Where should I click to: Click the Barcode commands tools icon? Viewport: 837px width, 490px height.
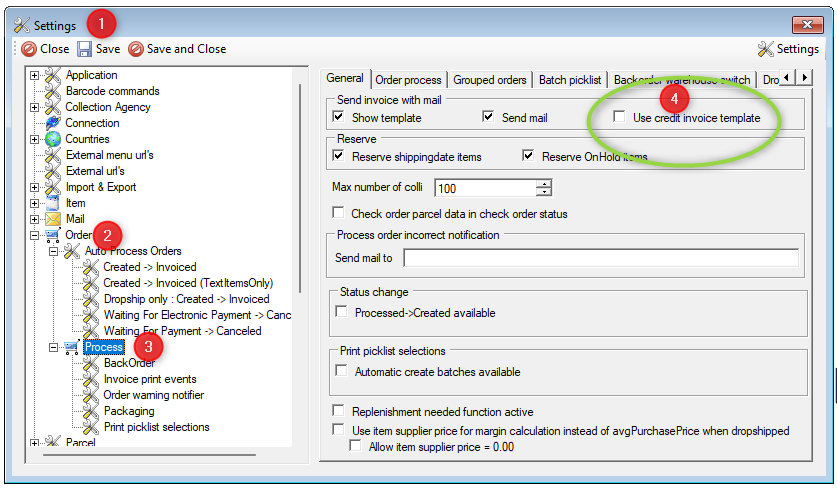53,91
